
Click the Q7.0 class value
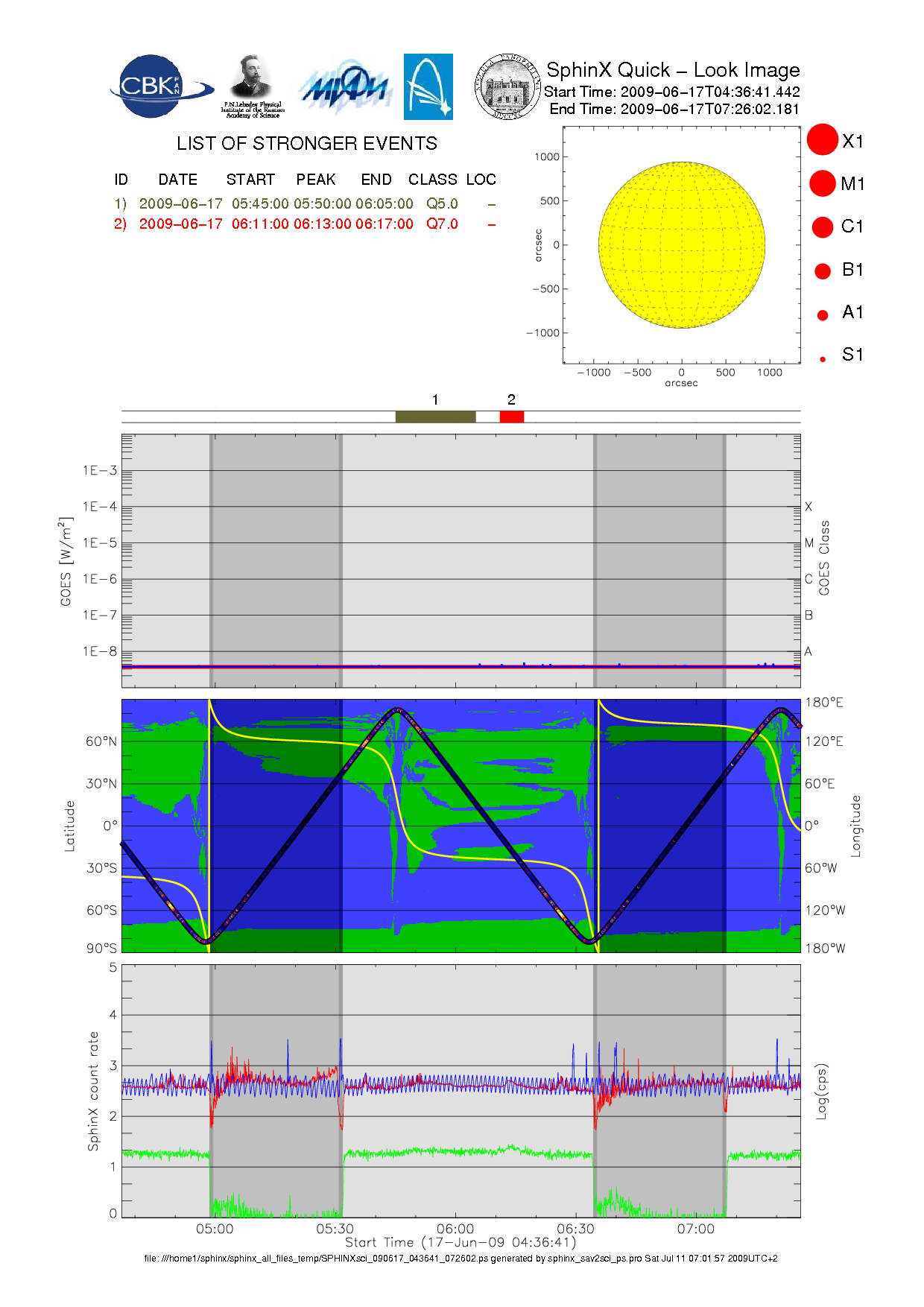(442, 224)
